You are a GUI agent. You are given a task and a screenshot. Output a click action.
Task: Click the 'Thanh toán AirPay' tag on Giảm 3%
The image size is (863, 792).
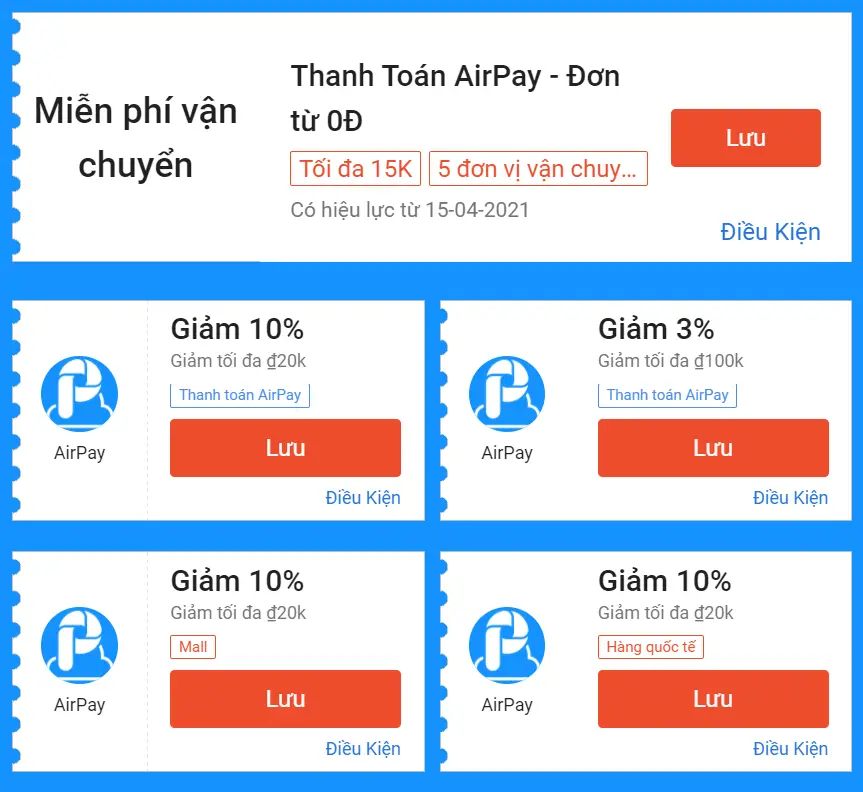tap(668, 395)
